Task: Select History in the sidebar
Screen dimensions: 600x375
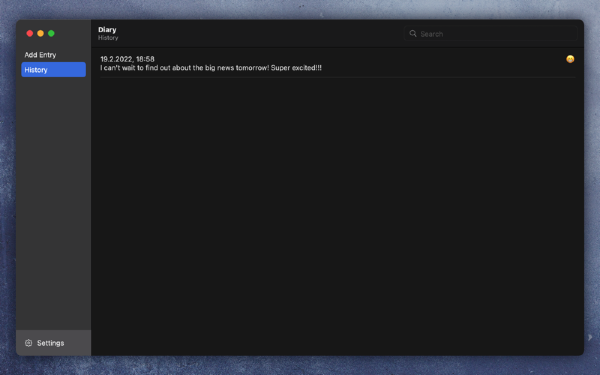Action: [54, 70]
